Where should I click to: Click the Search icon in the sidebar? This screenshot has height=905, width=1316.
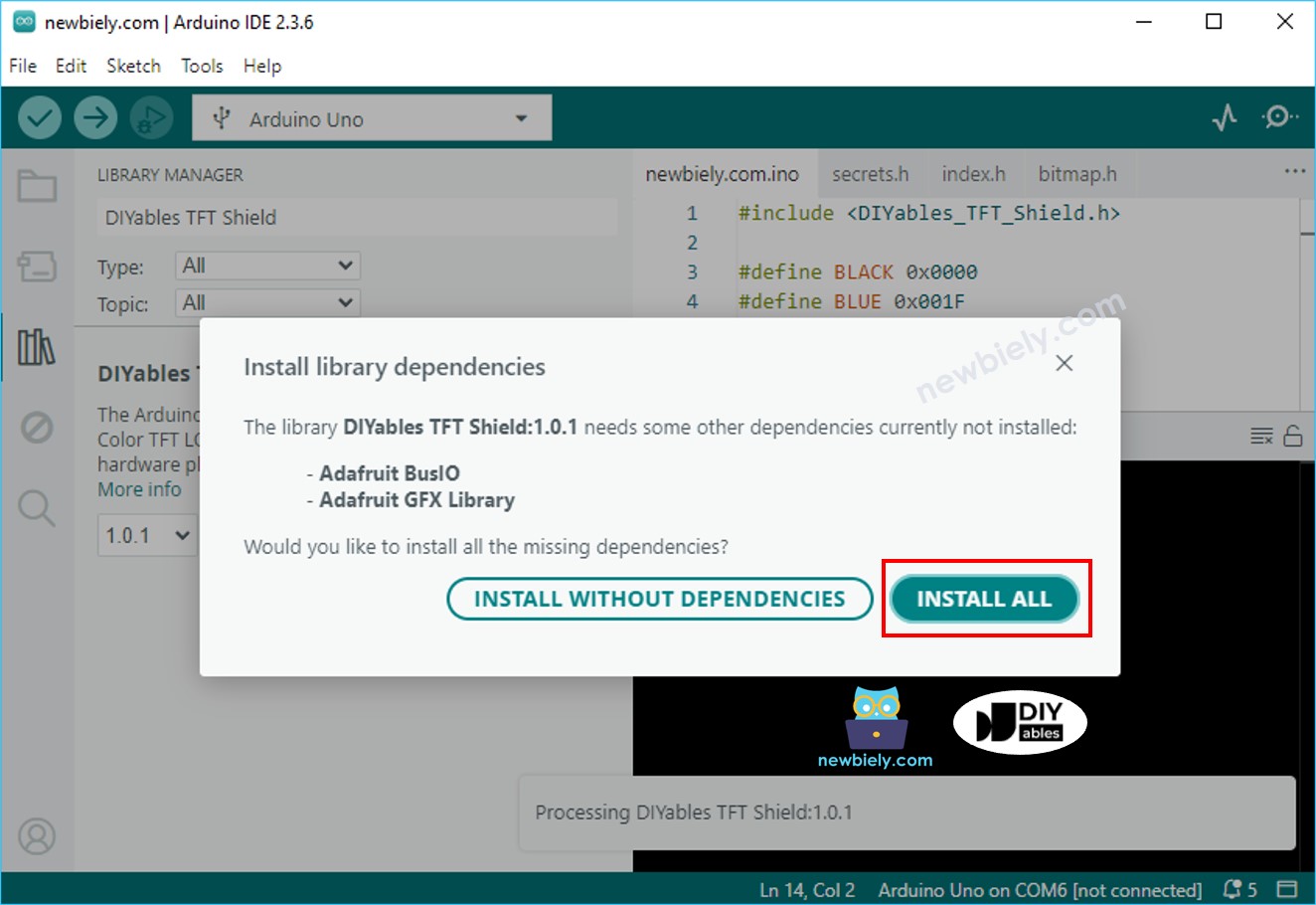[37, 509]
